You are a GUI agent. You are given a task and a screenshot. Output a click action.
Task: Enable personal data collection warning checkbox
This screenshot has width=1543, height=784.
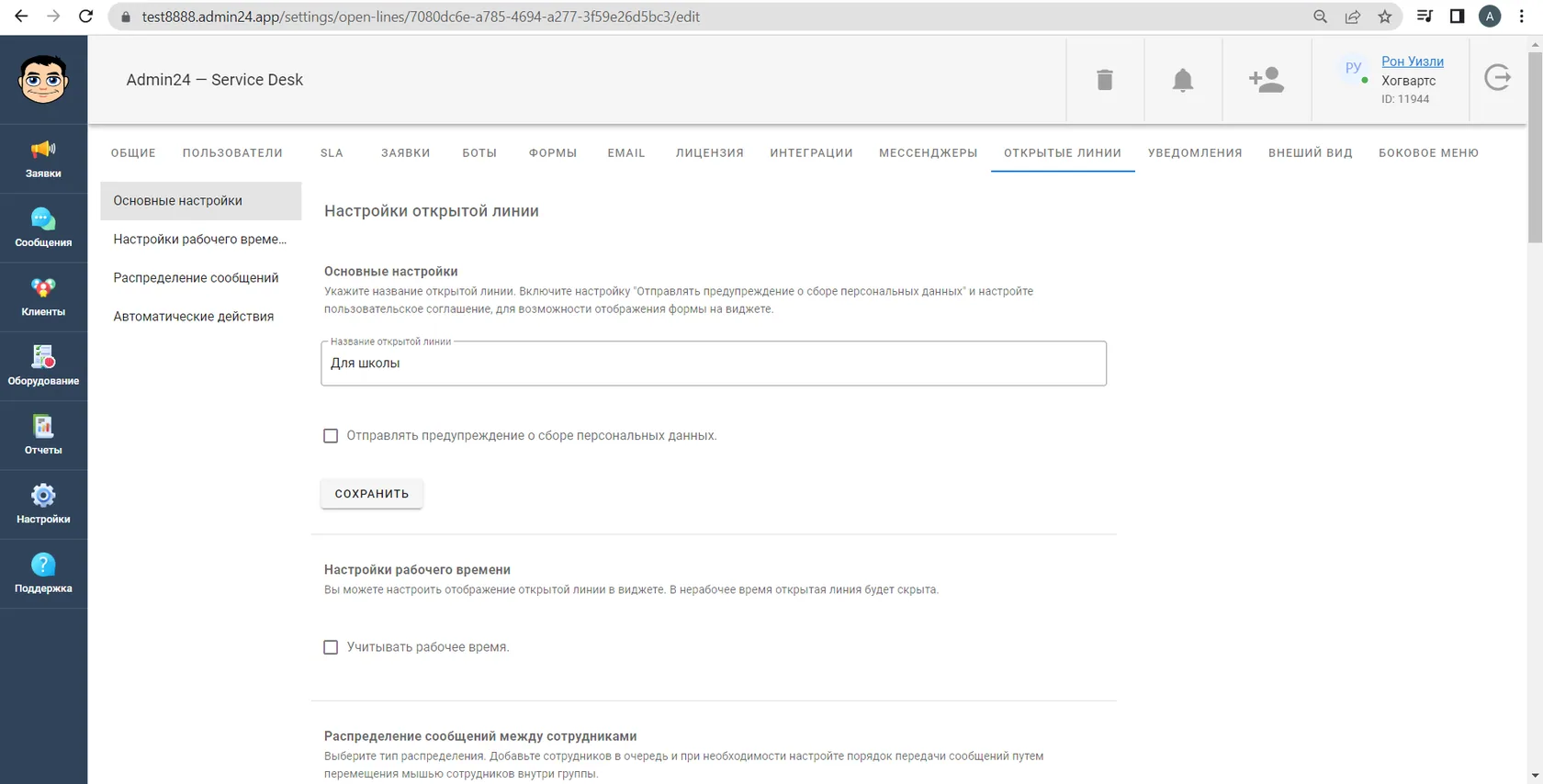331,436
